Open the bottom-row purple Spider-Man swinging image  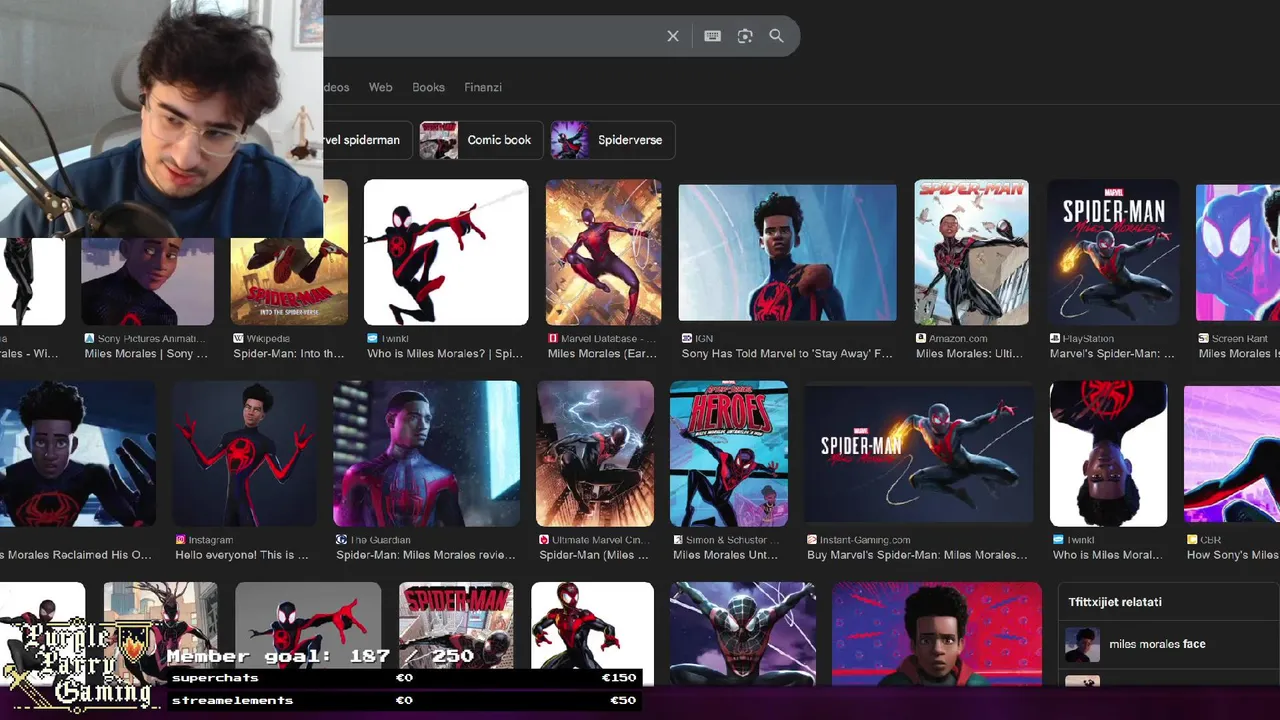pyautogui.click(x=742, y=635)
